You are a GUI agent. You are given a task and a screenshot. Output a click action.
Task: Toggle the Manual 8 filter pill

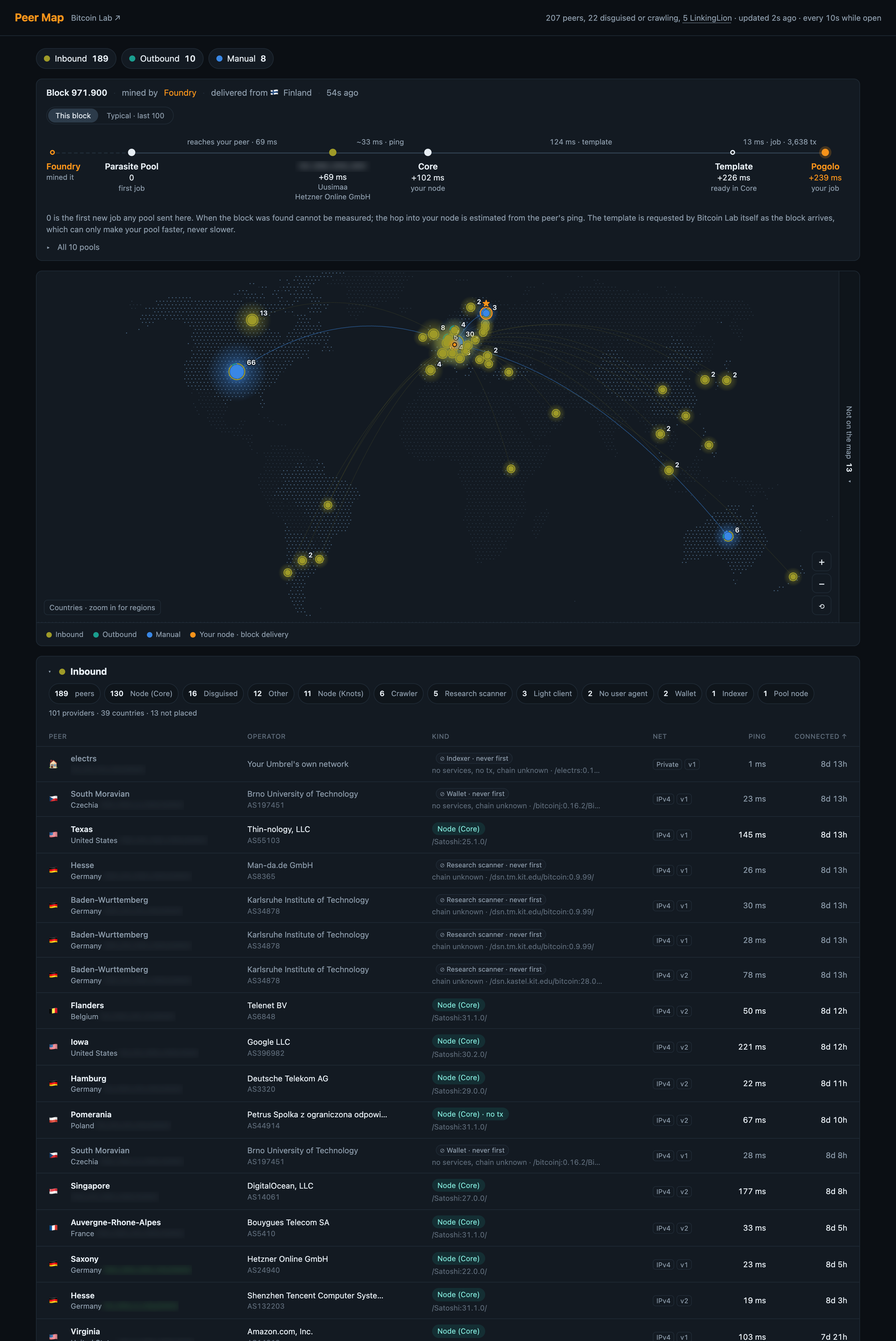click(x=241, y=58)
